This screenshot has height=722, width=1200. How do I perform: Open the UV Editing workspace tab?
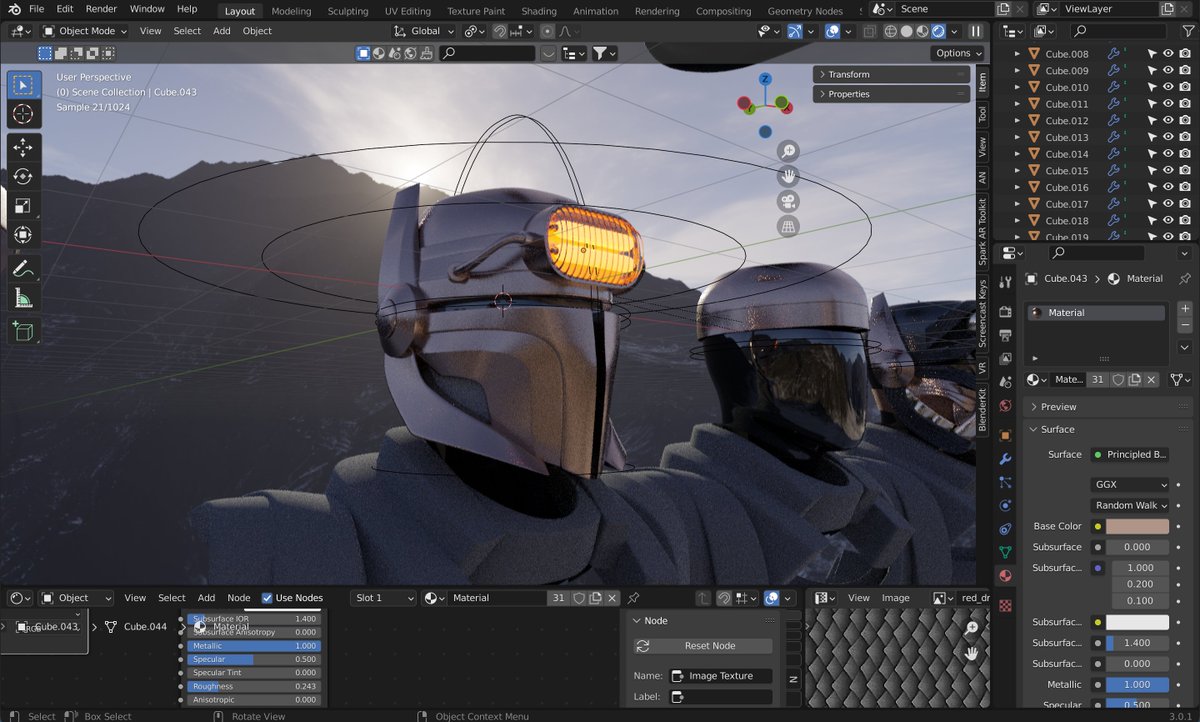(x=407, y=11)
